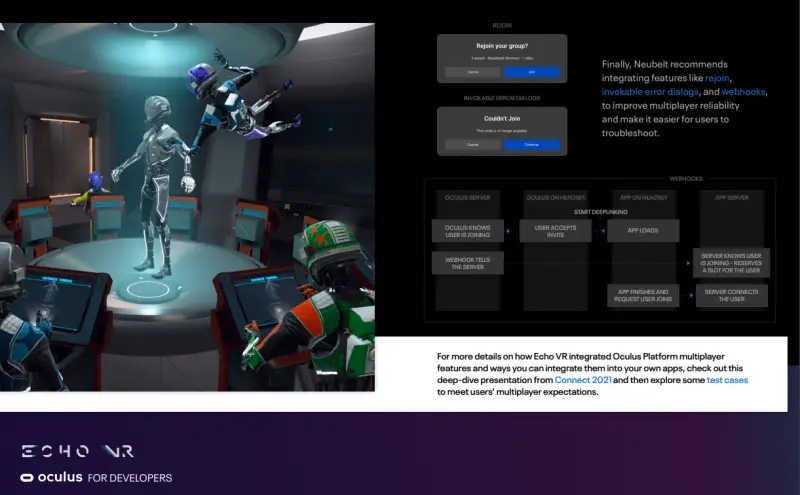
Task: Click the "REJOIN" heading above first dialog
Action: (x=502, y=26)
